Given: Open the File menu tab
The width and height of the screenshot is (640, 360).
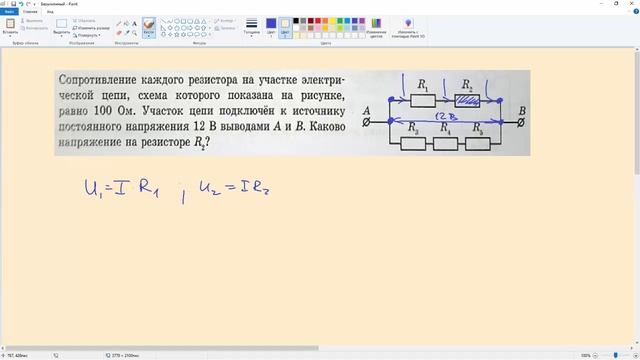Looking at the screenshot, I should (9, 12).
